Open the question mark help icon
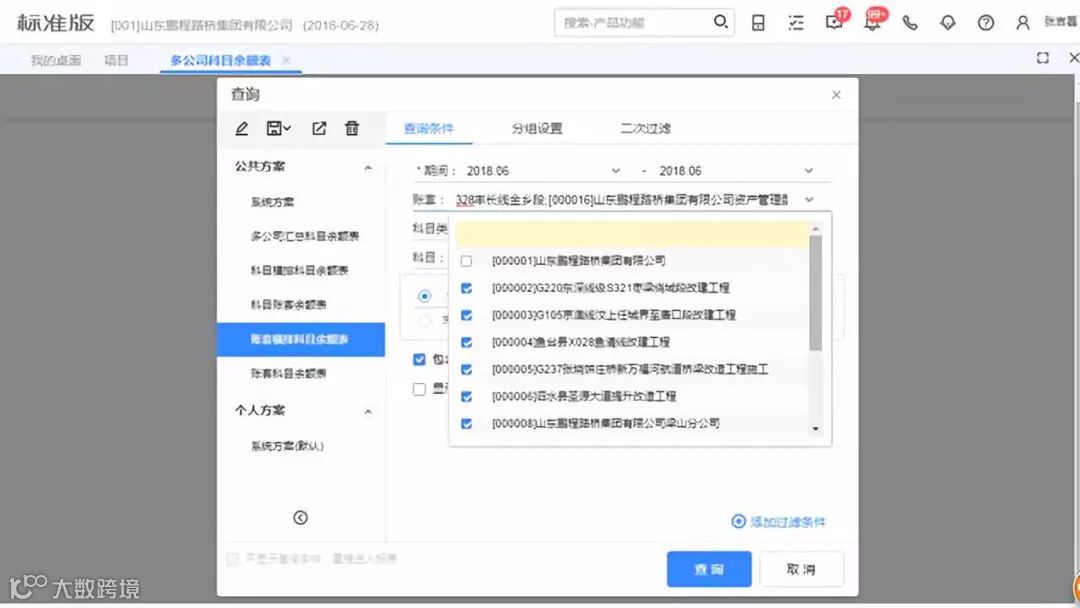Viewport: 1080px width, 608px height. point(986,23)
